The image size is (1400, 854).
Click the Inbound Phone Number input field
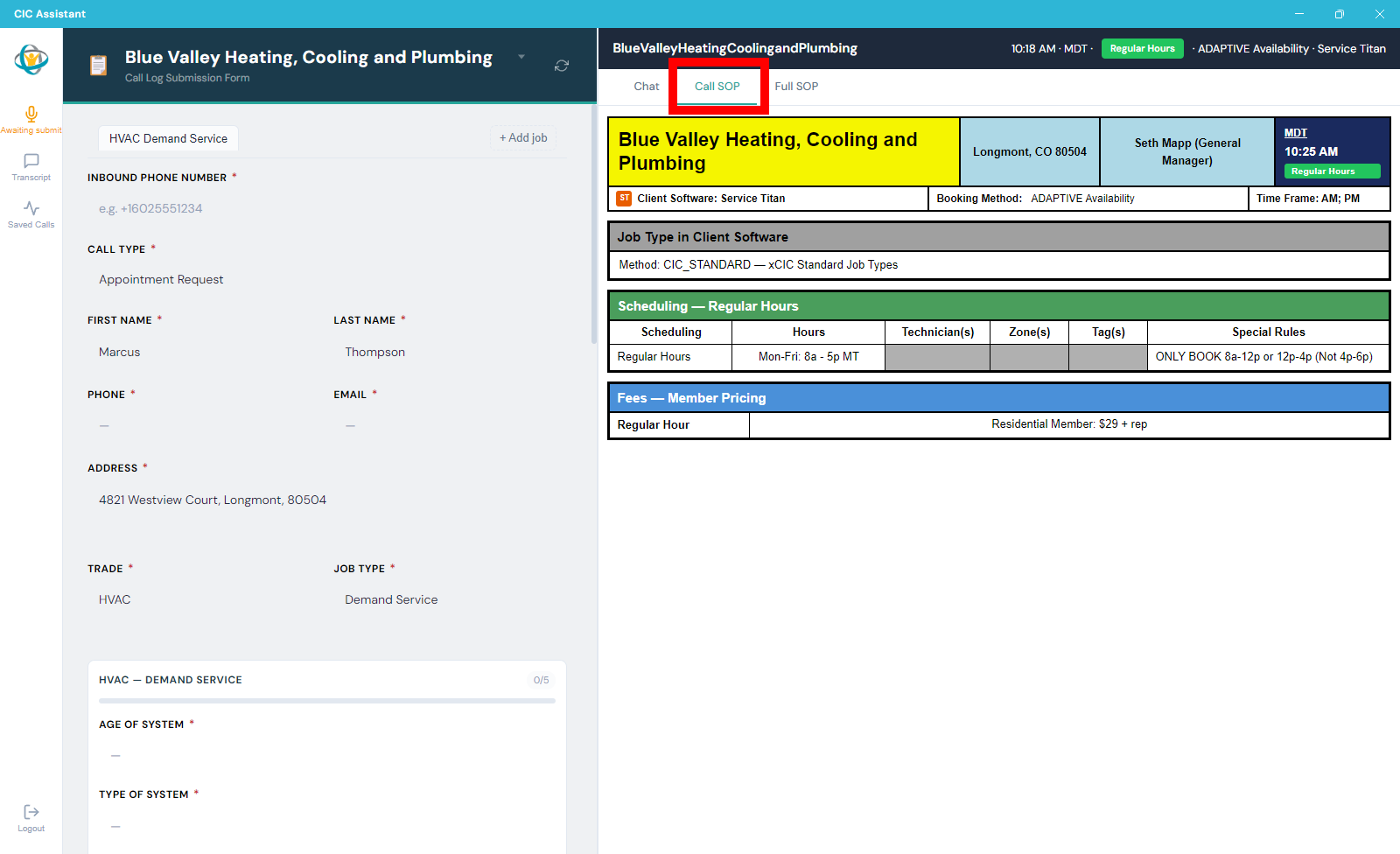[x=326, y=208]
